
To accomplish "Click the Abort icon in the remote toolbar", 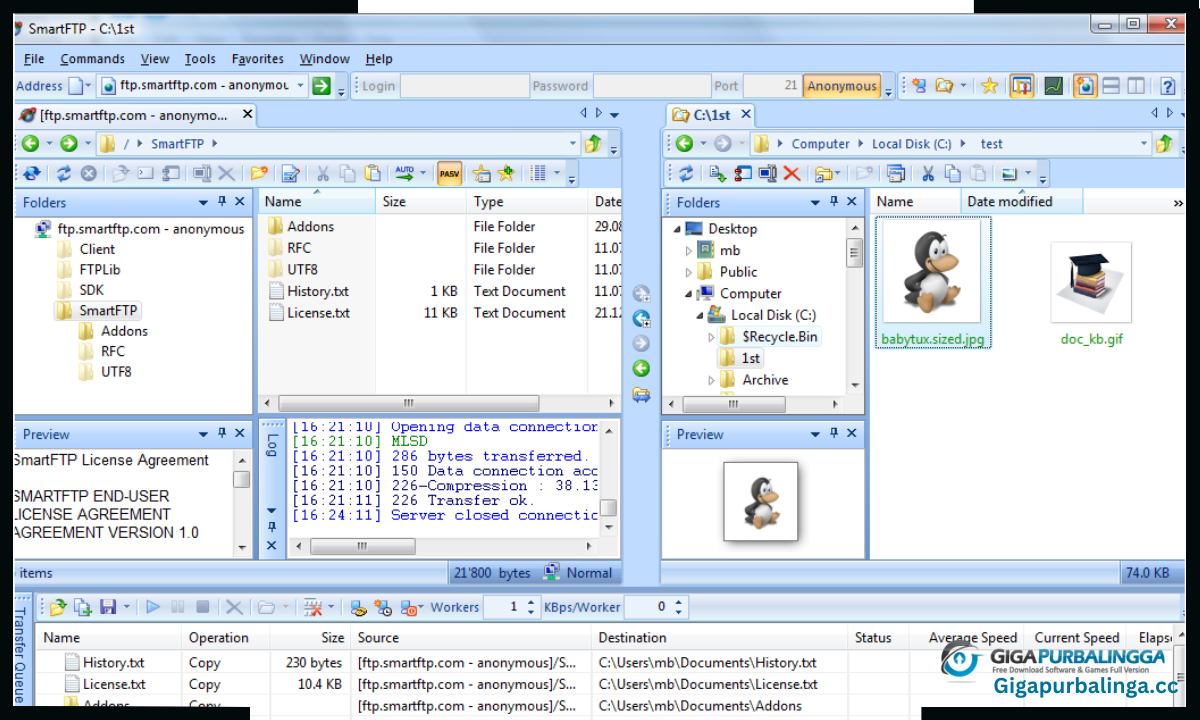I will (x=89, y=173).
